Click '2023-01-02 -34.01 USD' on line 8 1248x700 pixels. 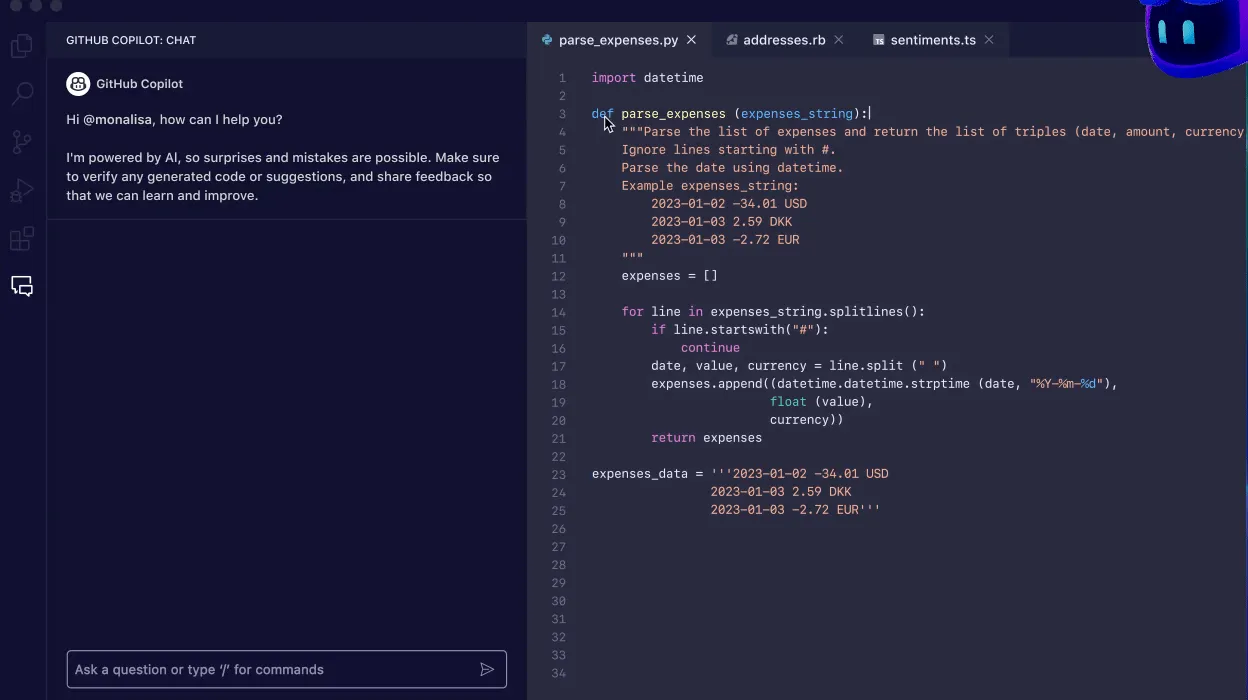click(729, 204)
